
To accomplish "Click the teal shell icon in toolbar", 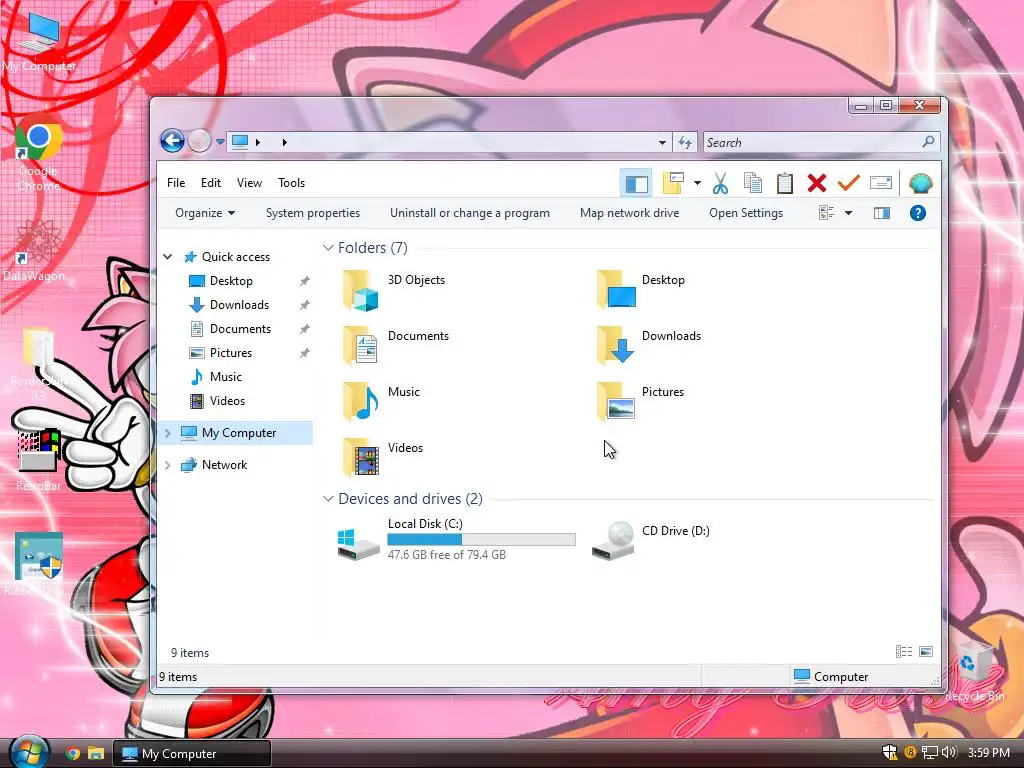I will click(x=920, y=184).
